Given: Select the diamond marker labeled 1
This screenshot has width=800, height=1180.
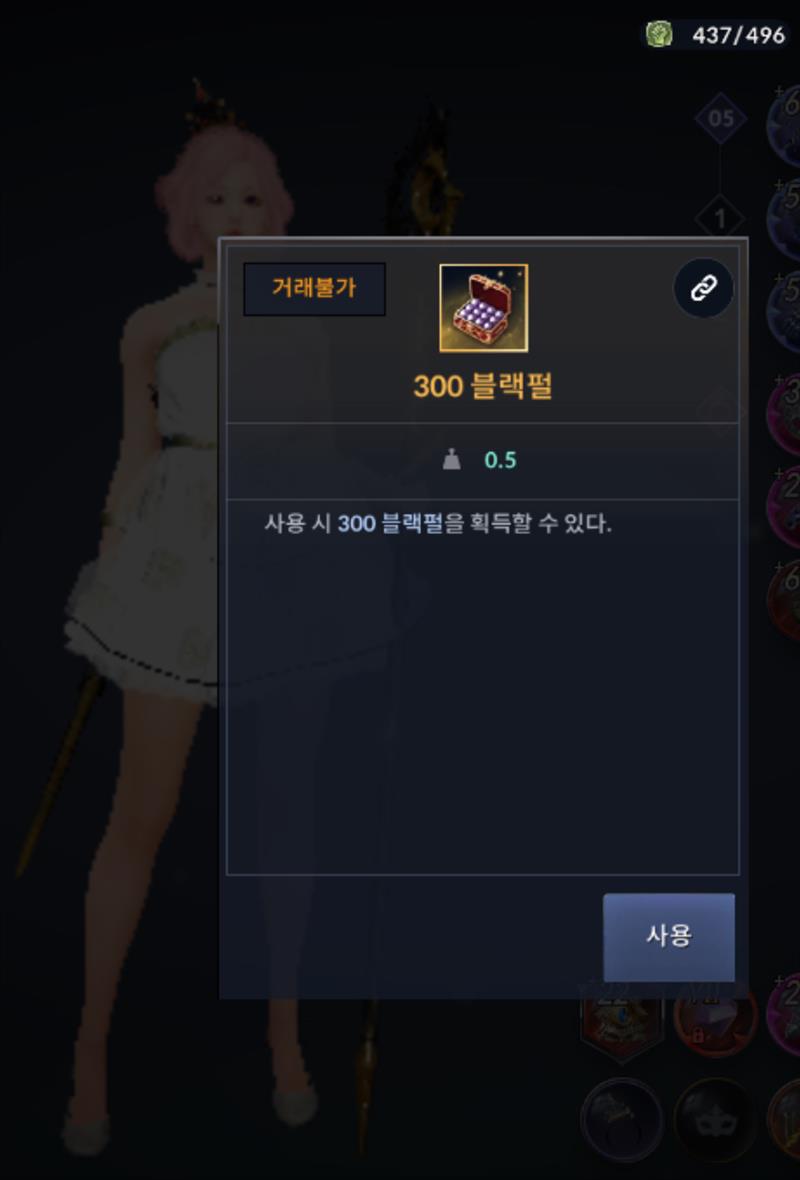Looking at the screenshot, I should (x=720, y=219).
